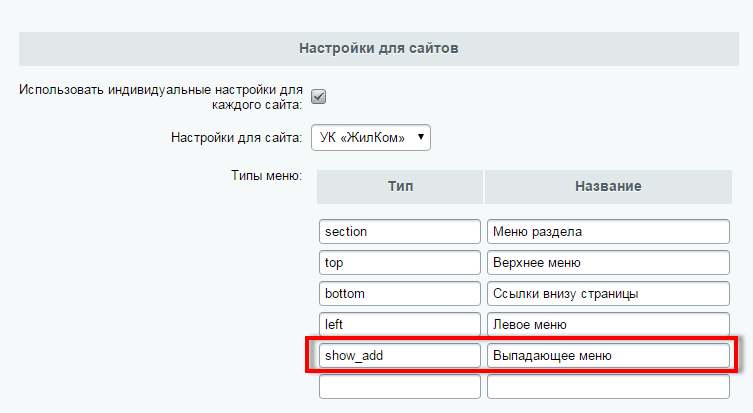This screenshot has height=413, width=753.
Task: Click the 'section' type input field
Action: pos(400,231)
